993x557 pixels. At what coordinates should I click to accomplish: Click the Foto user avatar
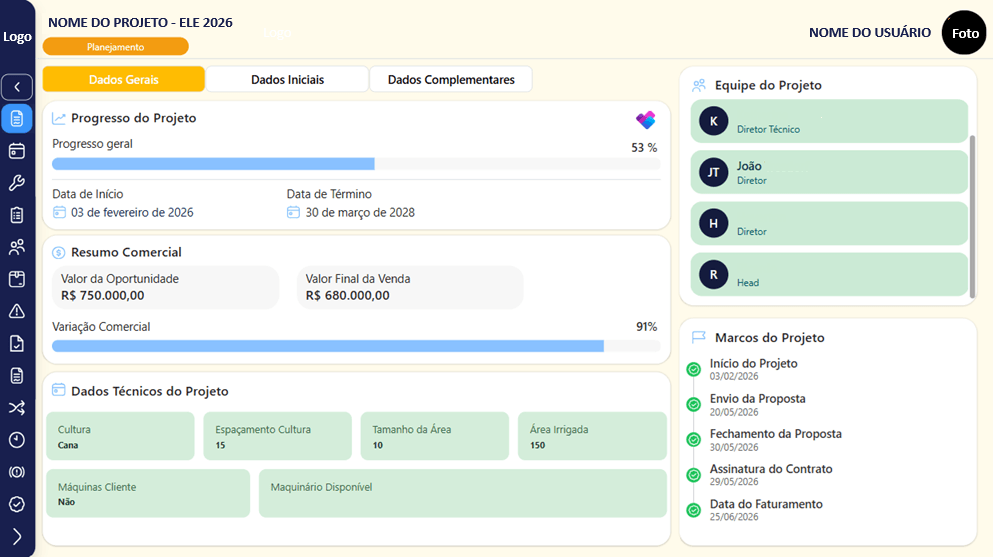coord(965,33)
